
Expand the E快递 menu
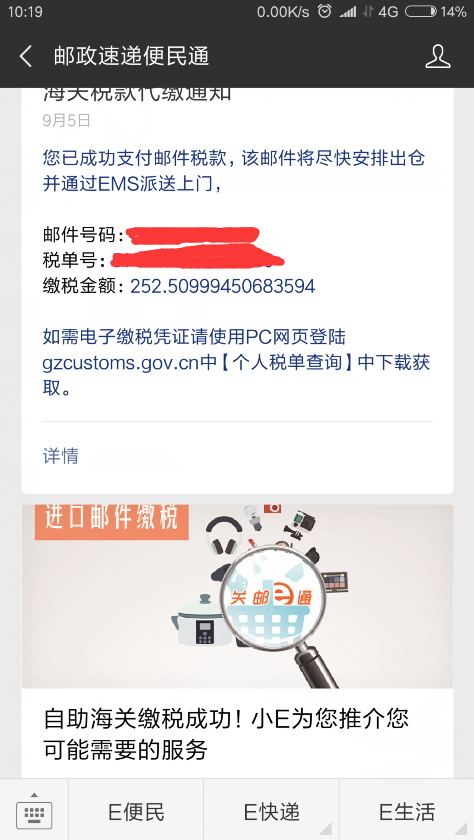[272, 811]
